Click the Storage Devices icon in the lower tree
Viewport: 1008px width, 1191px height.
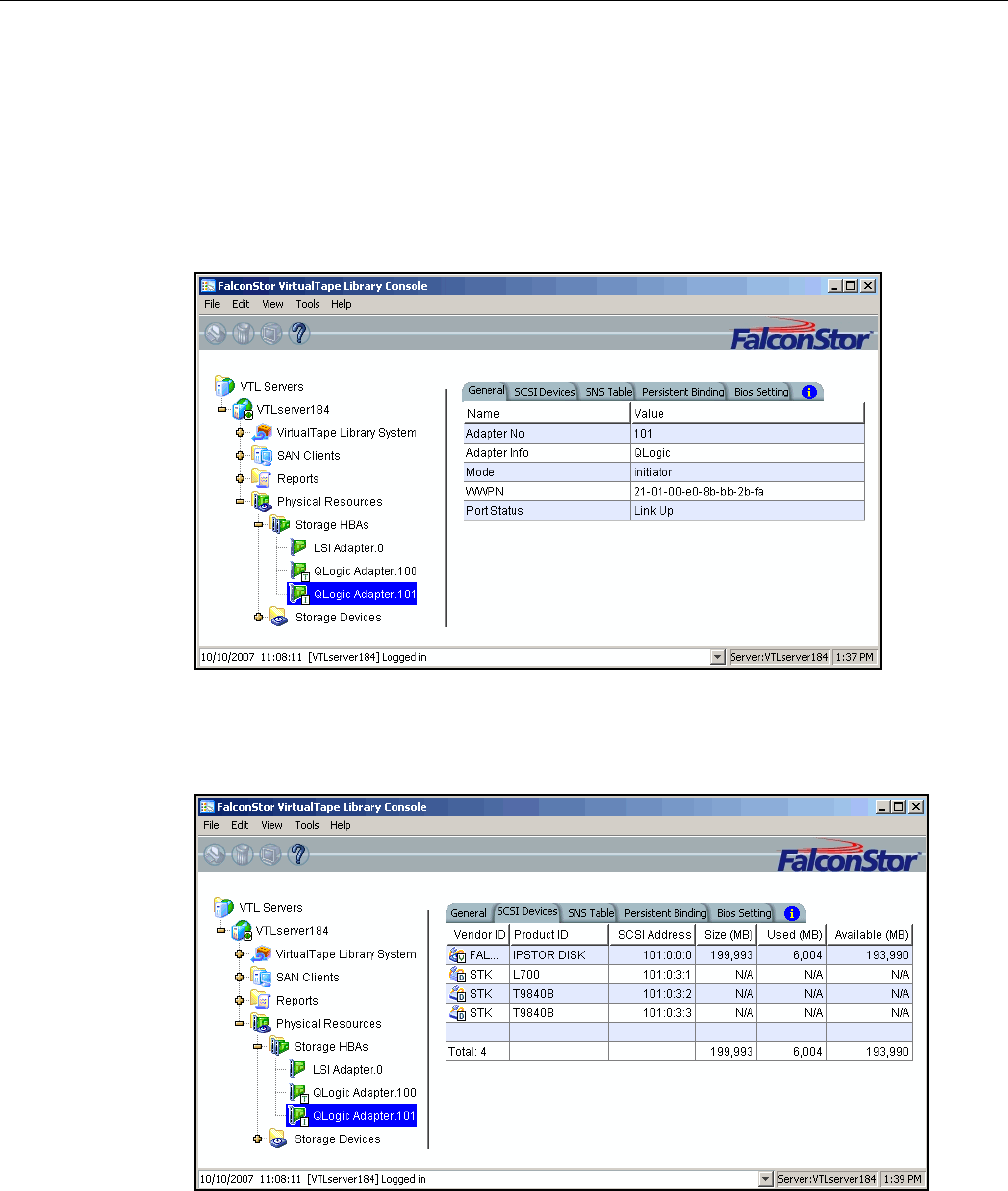(279, 1139)
